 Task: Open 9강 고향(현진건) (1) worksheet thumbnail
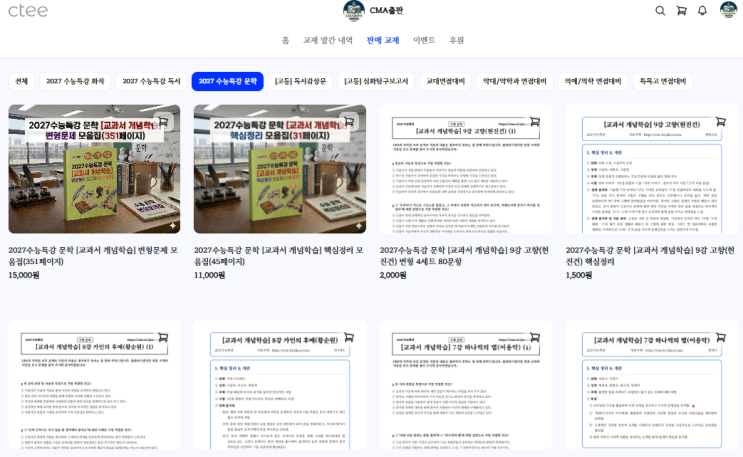(x=466, y=169)
